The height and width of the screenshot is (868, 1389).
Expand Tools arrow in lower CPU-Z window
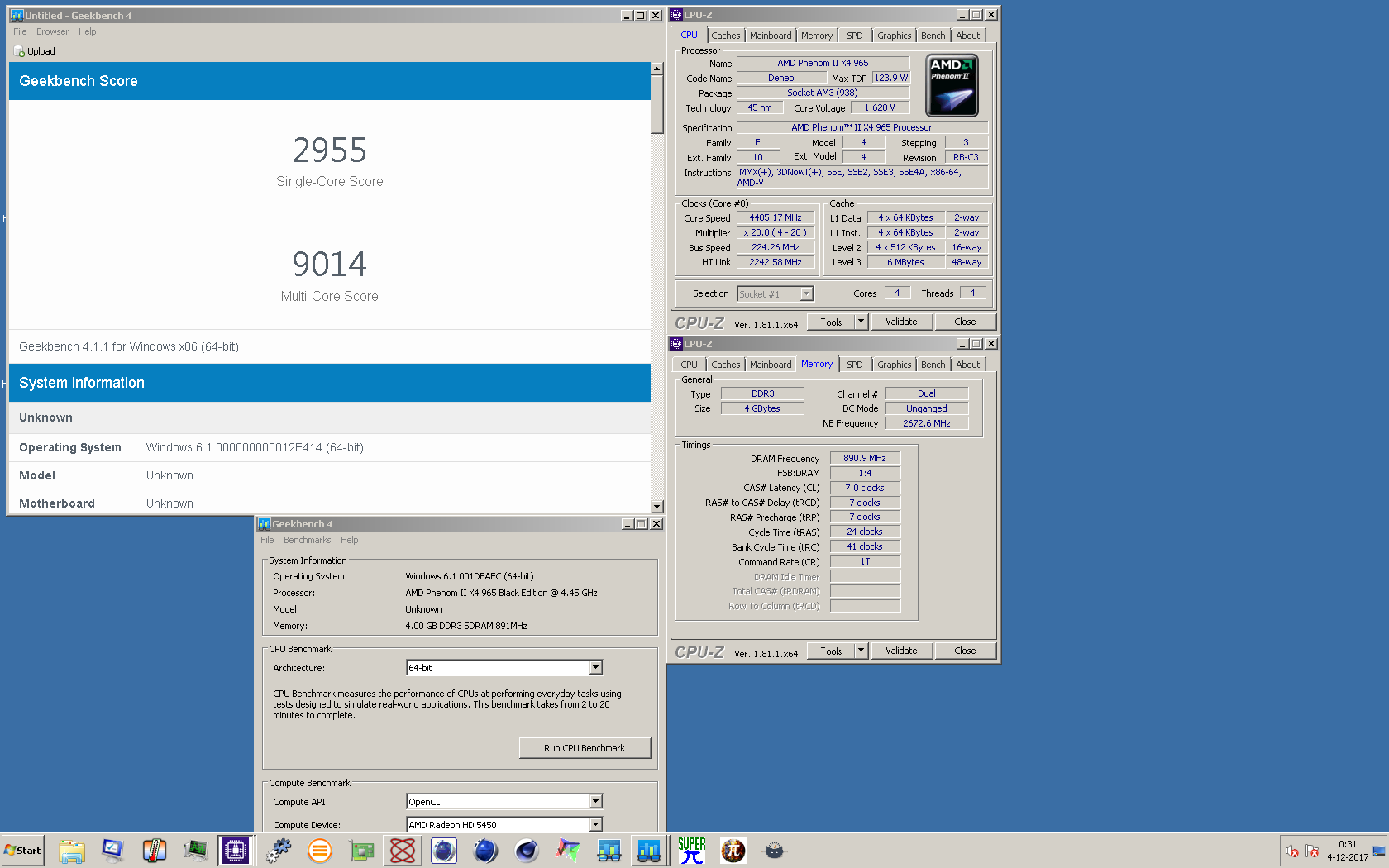862,651
